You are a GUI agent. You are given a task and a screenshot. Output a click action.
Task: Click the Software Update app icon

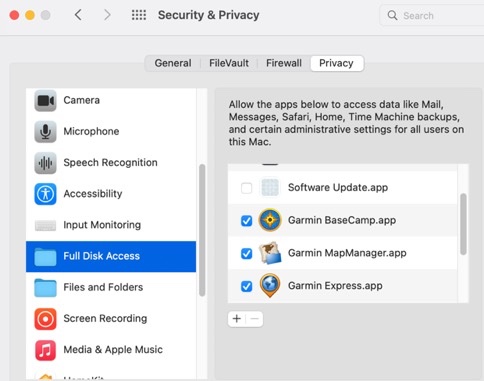coord(270,187)
